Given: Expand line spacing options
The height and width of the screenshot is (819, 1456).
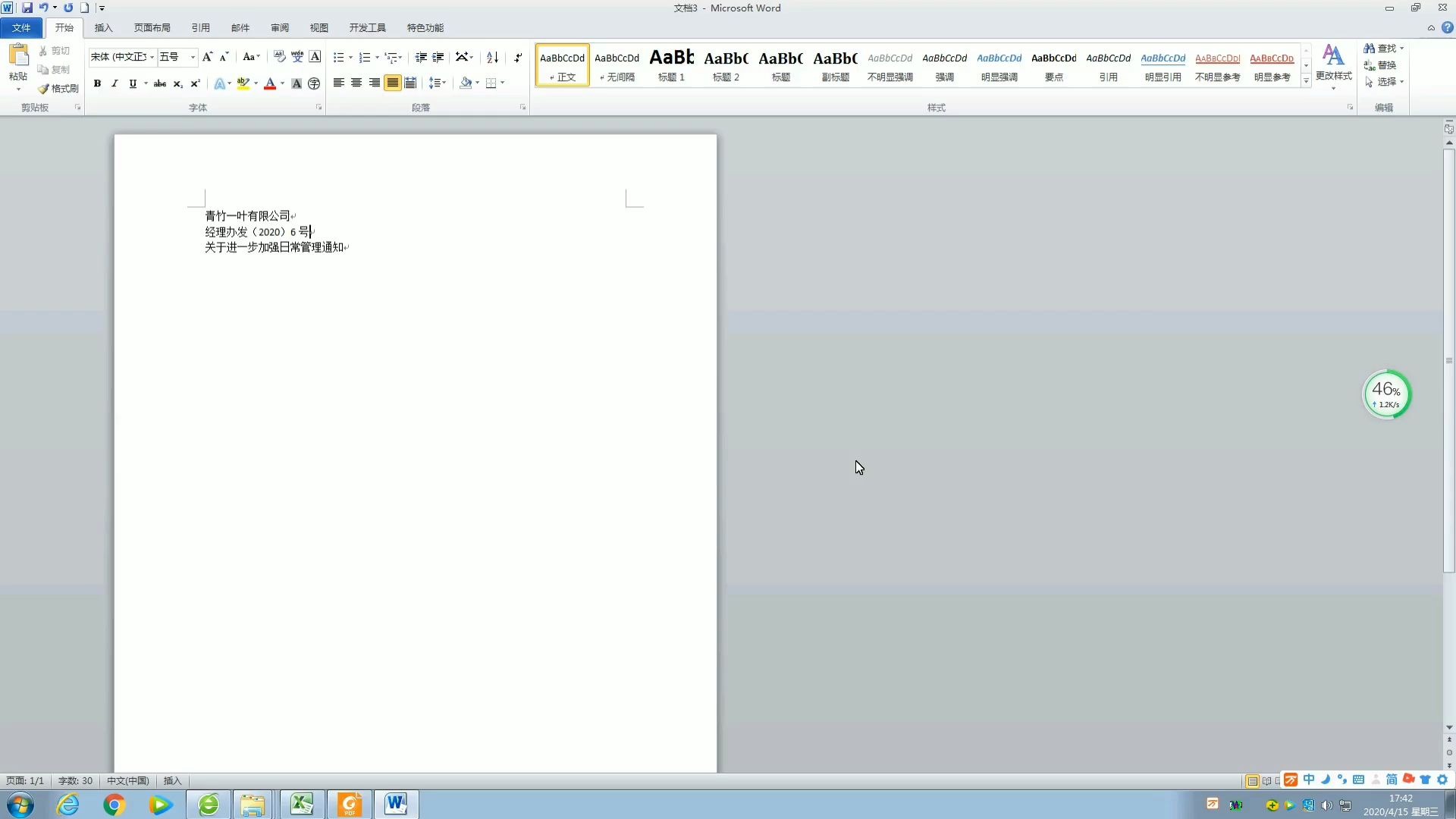Looking at the screenshot, I should coord(438,83).
